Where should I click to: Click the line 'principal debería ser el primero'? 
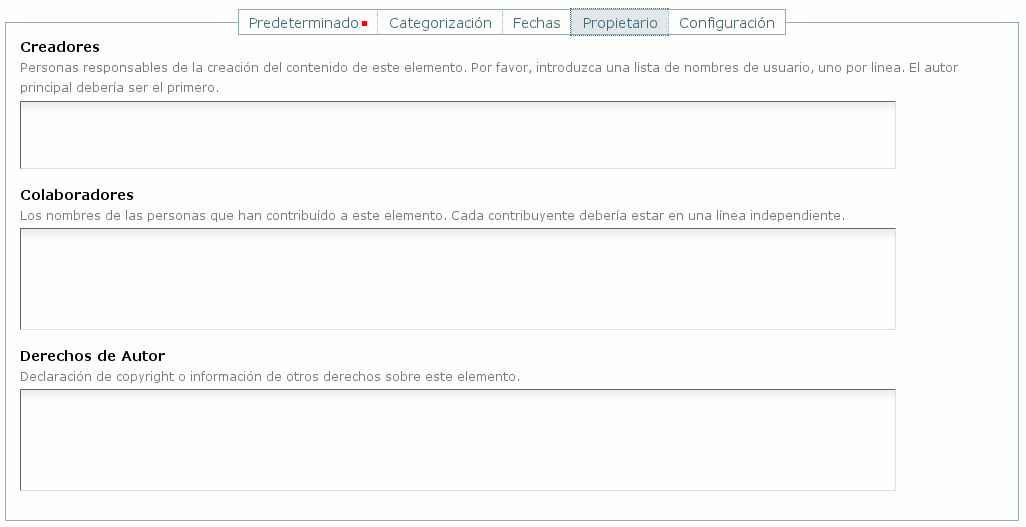(x=119, y=88)
